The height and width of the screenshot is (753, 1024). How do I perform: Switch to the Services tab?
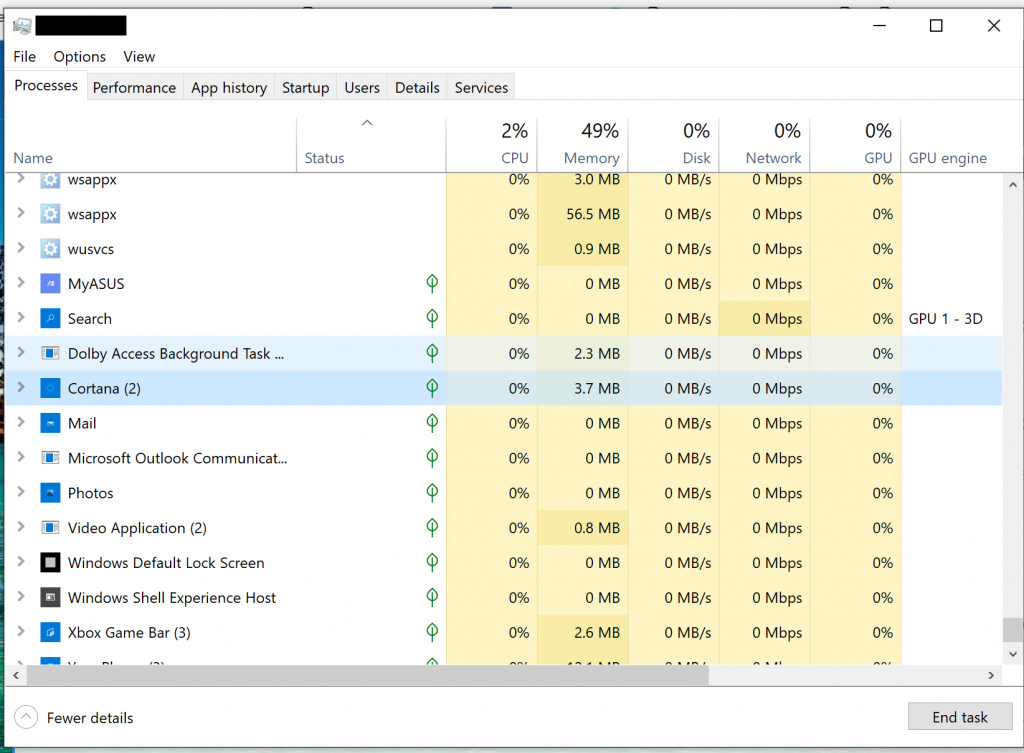click(x=481, y=88)
